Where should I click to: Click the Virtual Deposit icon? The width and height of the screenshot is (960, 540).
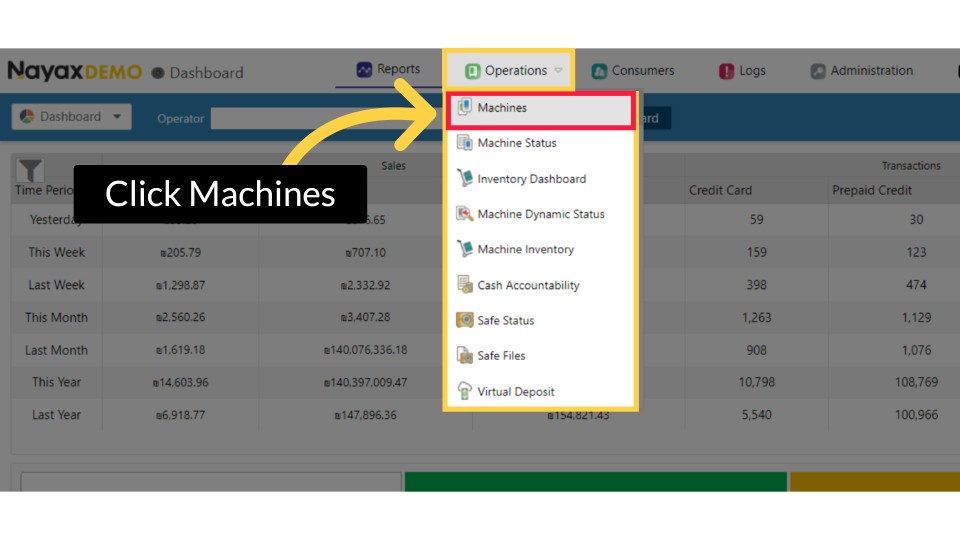tap(465, 391)
